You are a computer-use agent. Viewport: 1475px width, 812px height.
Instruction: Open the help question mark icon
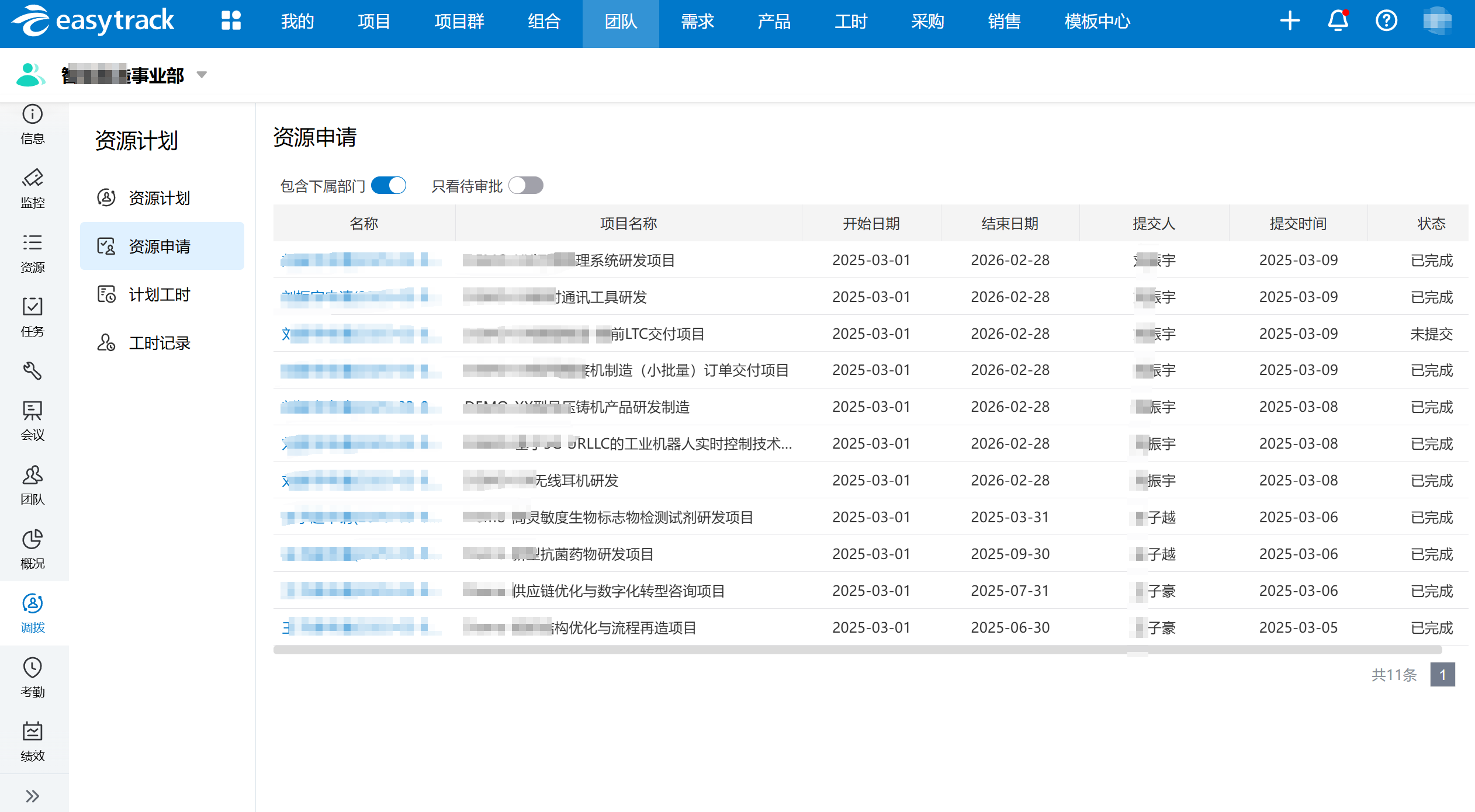pos(1386,21)
